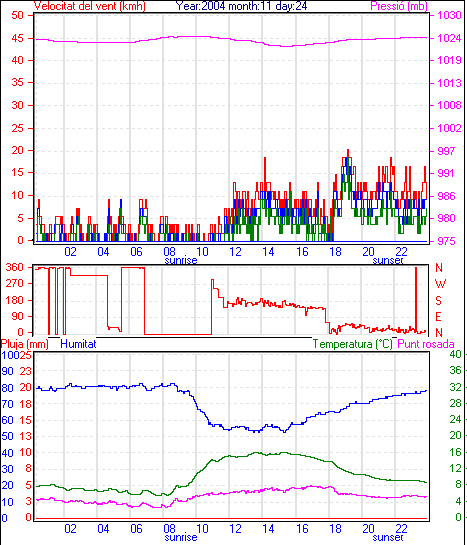
Task: Click the 'sunset' label under wind chart
Action: coord(388,260)
